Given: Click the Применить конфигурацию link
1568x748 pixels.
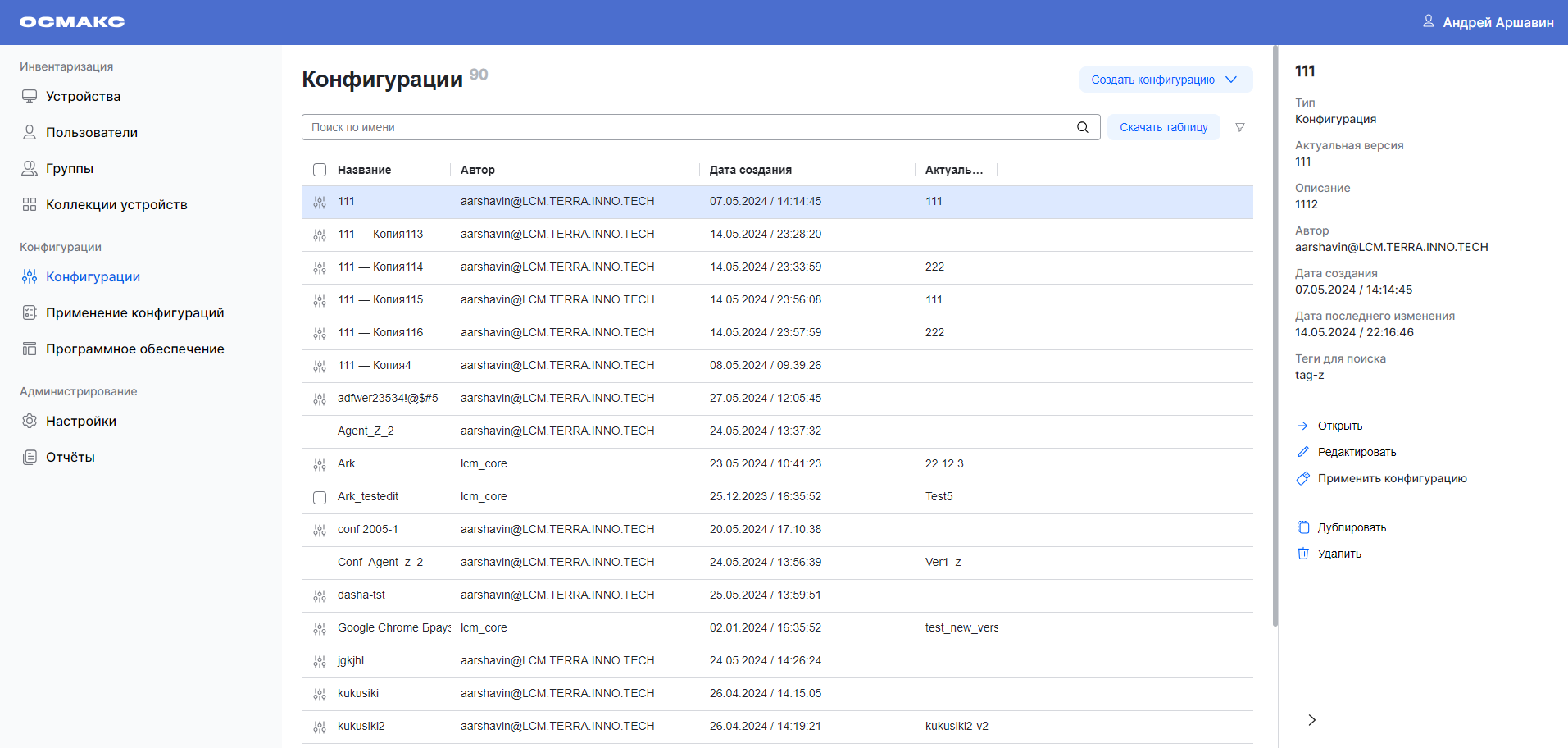Looking at the screenshot, I should (1392, 478).
